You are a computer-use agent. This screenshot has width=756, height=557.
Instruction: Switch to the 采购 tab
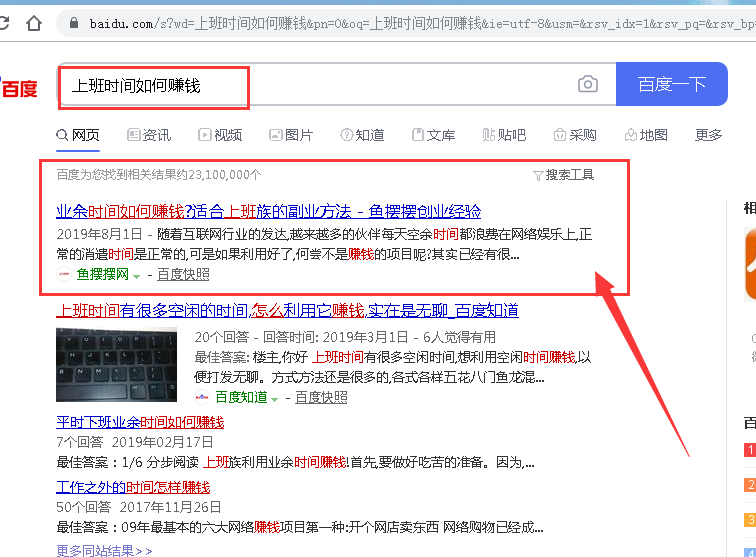[x=575, y=135]
